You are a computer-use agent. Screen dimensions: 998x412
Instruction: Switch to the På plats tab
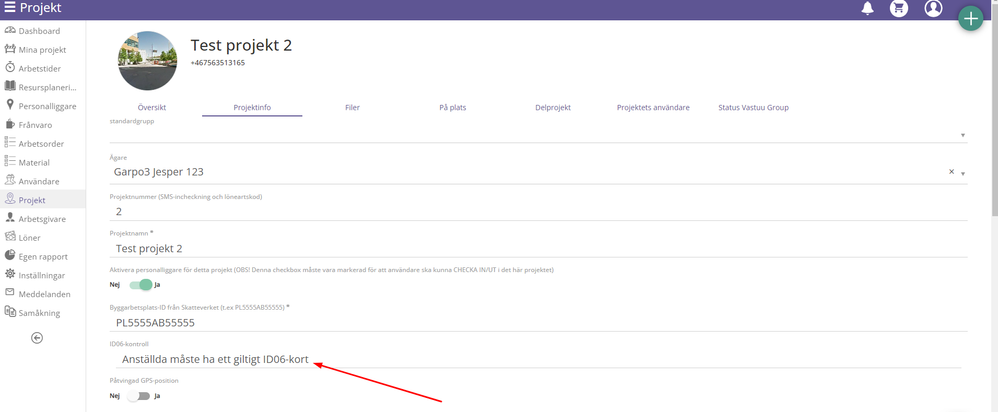tap(453, 108)
